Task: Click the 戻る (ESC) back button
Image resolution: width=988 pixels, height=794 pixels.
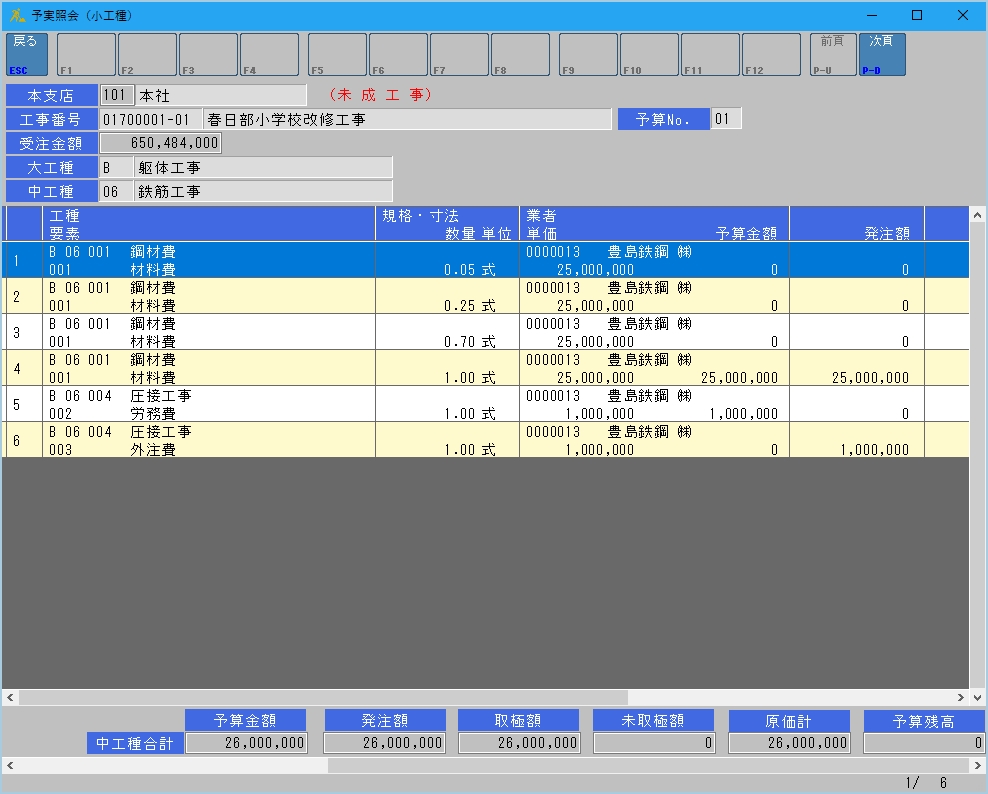Action: 26,55
